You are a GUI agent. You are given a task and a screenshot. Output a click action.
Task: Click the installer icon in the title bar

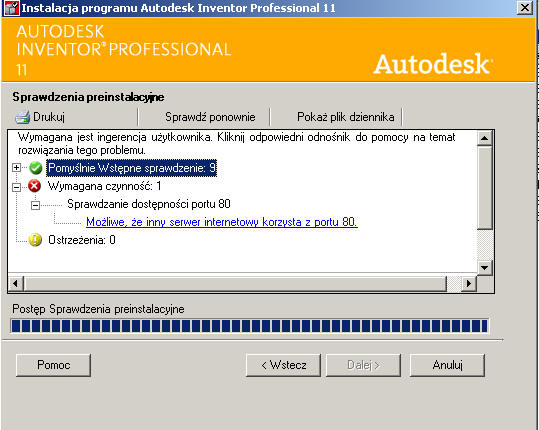click(x=12, y=8)
